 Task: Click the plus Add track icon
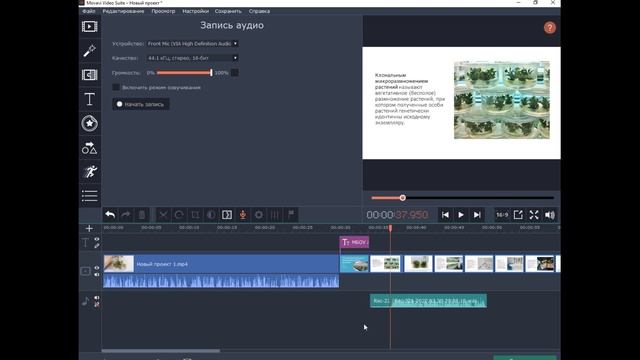tap(89, 229)
